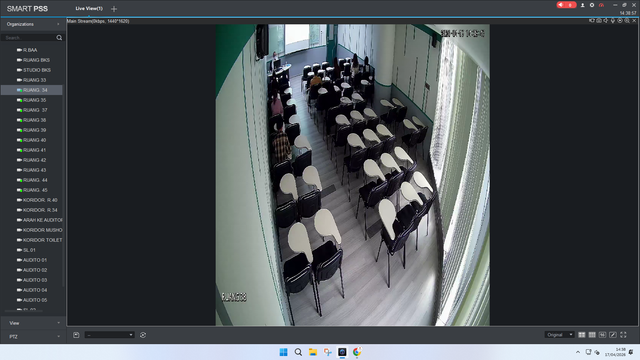The height and width of the screenshot is (360, 640).
Task: Switch to the Live View(1) tab
Action: coord(89,9)
